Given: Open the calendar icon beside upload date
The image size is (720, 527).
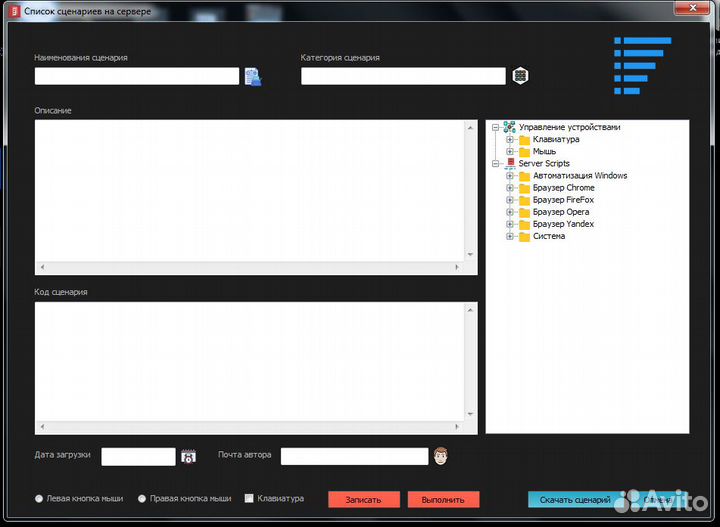Looking at the screenshot, I should click(188, 457).
